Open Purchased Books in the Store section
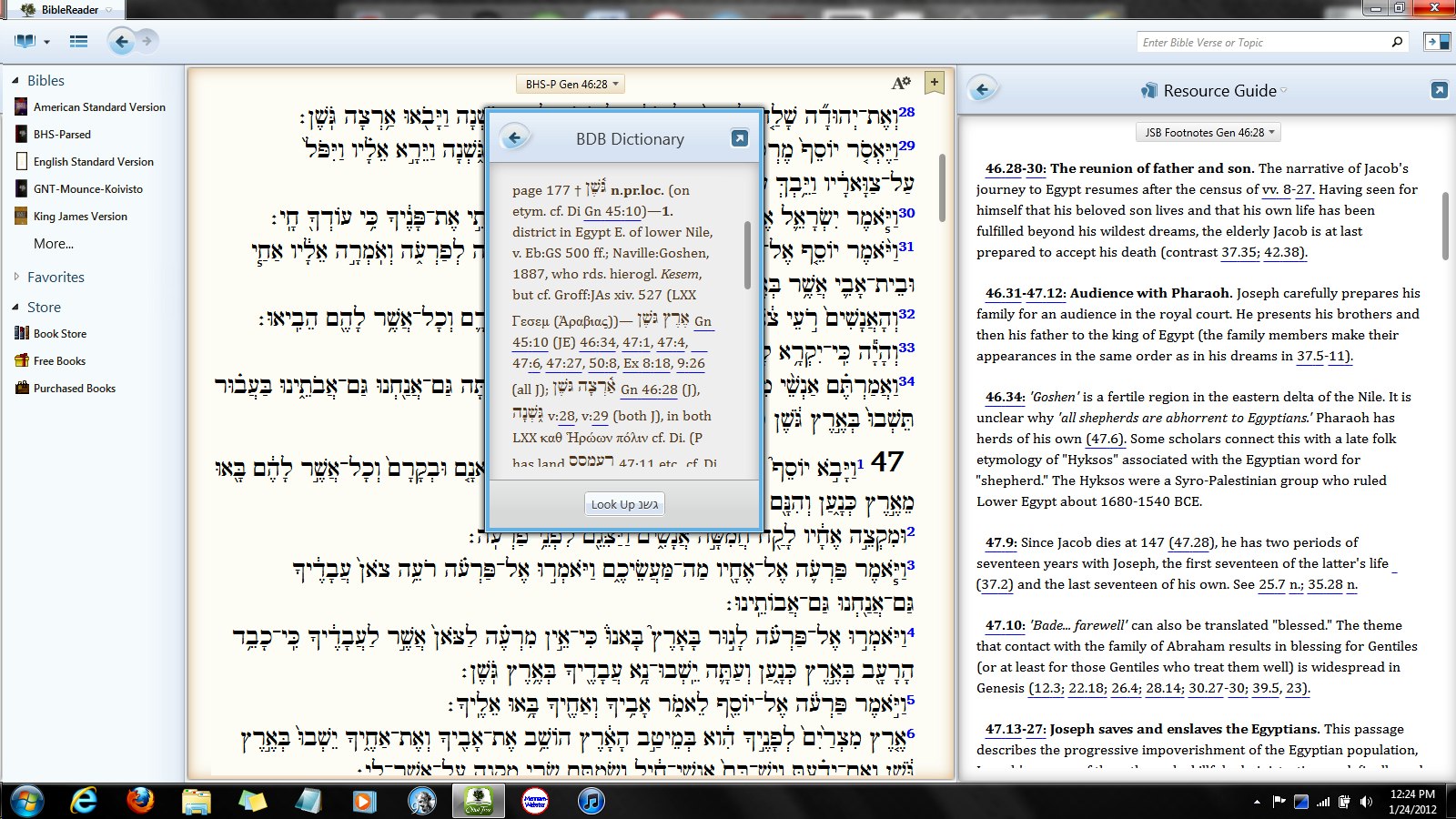The height and width of the screenshot is (819, 1456). (x=75, y=388)
